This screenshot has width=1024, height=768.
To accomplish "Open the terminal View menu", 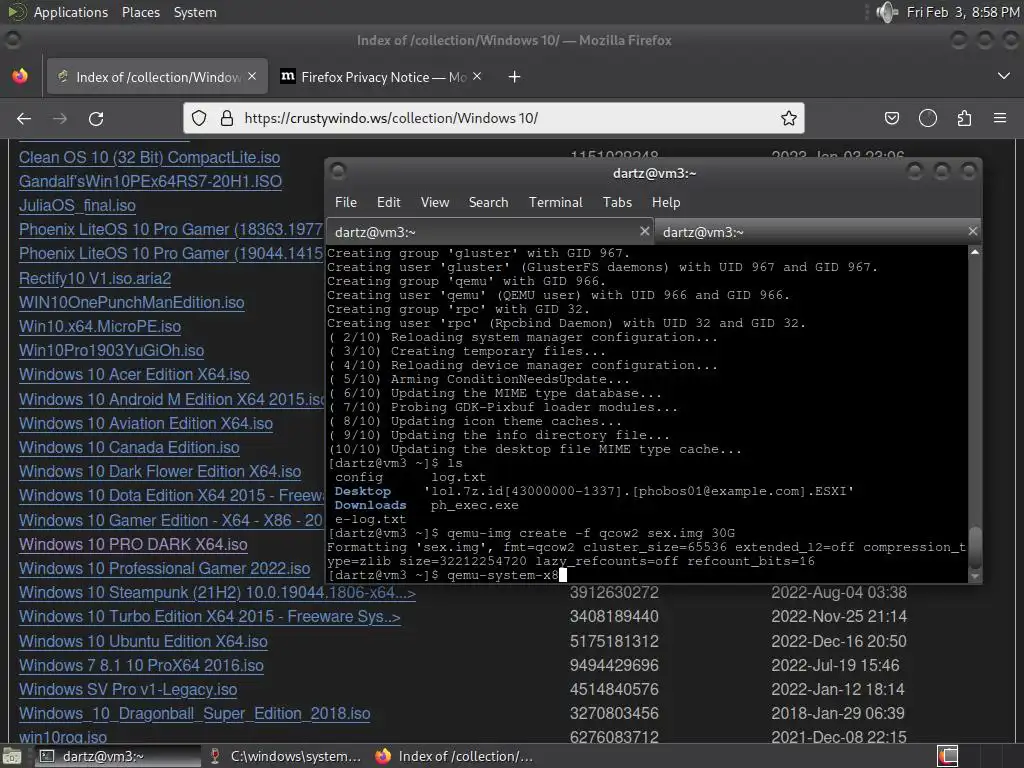I will (x=435, y=202).
